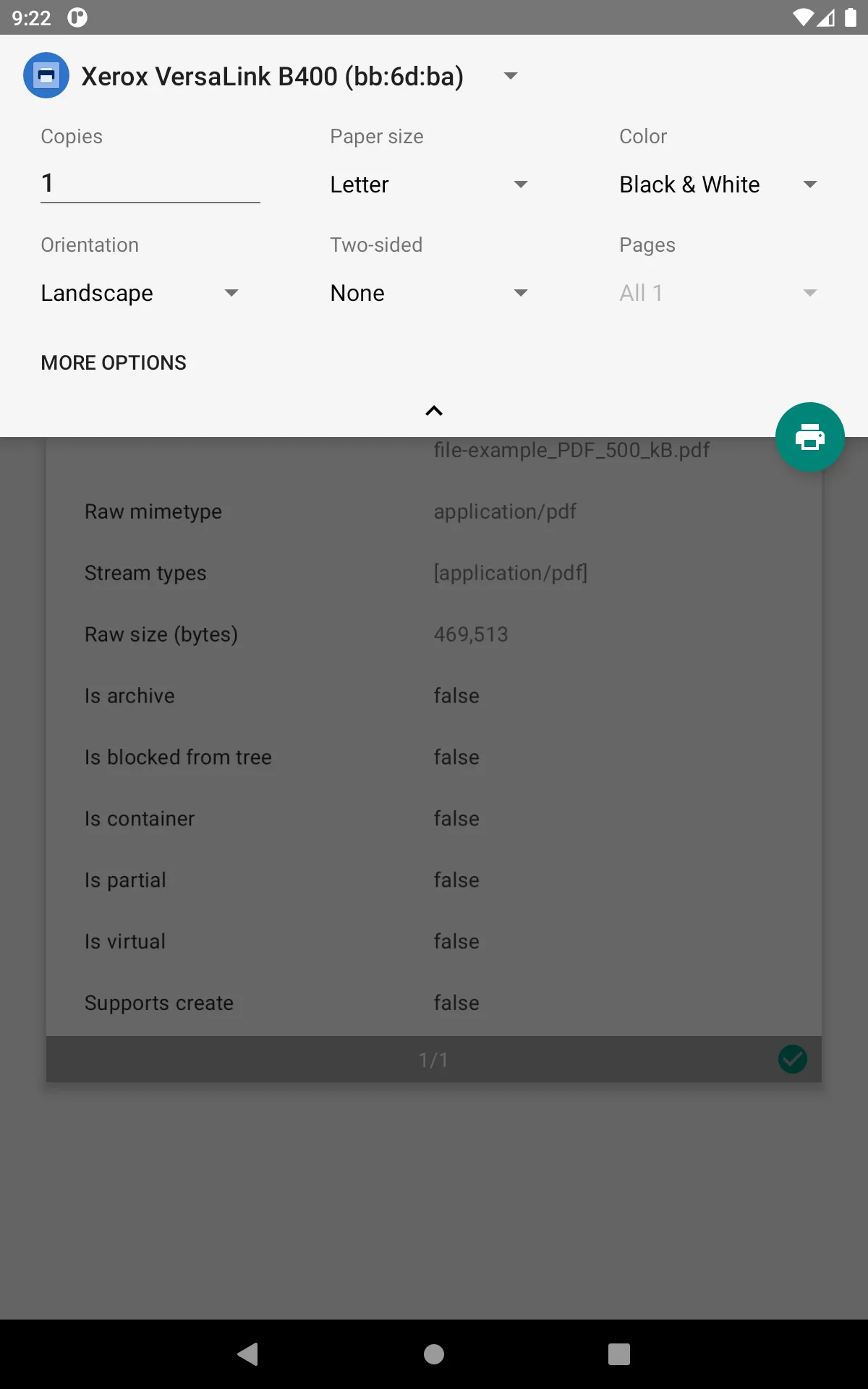Open the printer selection dropdown arrow

click(x=511, y=76)
